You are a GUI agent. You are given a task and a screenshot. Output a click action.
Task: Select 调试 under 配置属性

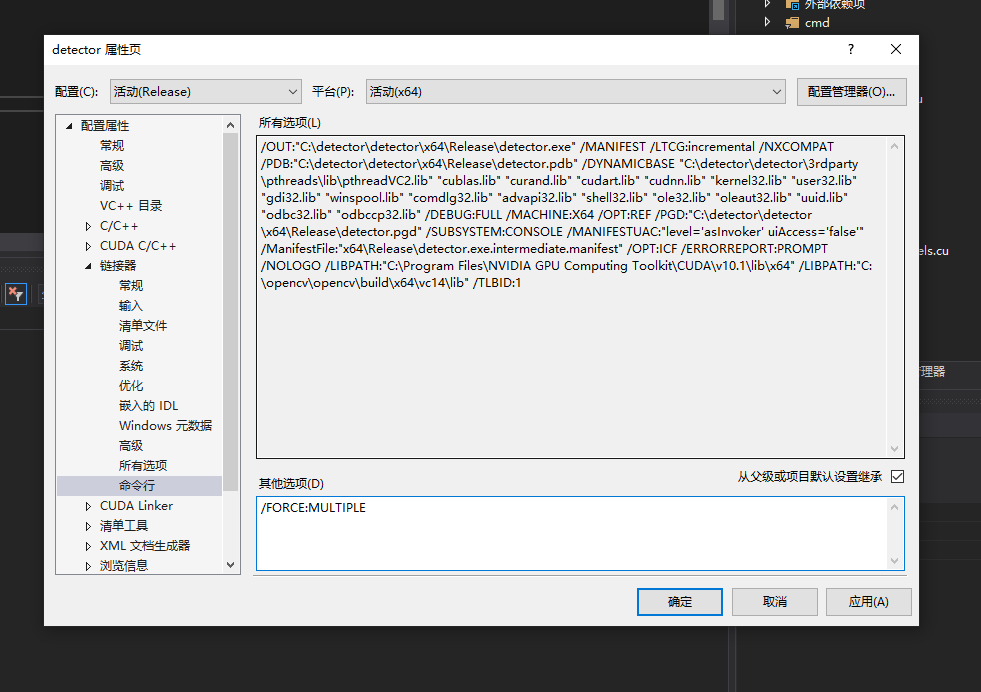[x=112, y=186]
